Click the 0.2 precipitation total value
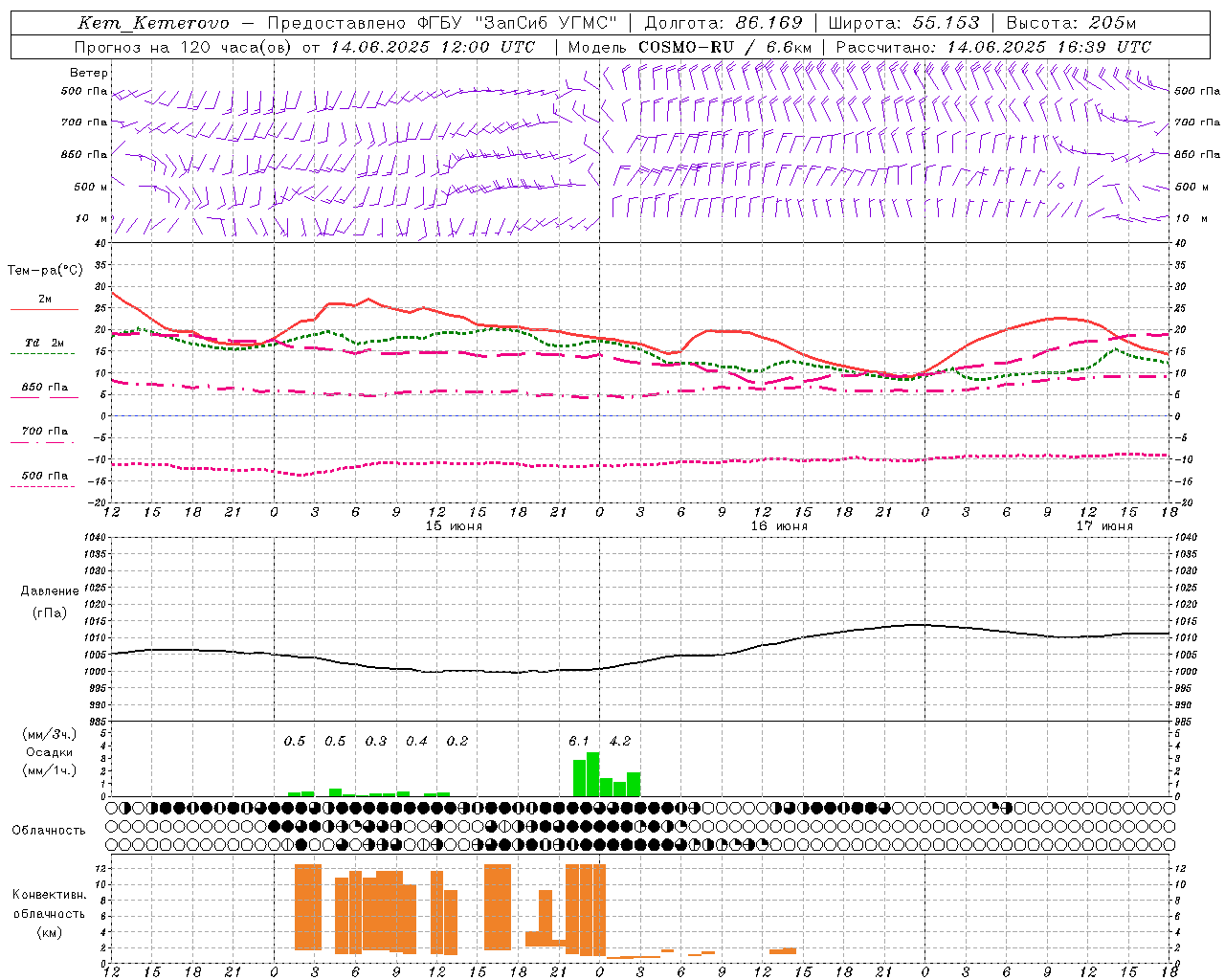Viewport: 1225px width, 980px height. (x=457, y=742)
